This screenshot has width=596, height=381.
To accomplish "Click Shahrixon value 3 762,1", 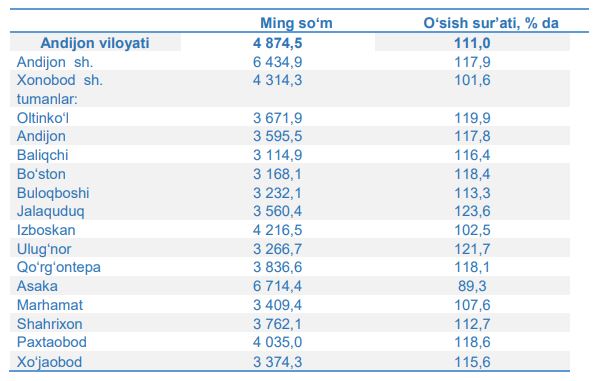I will pos(277,324).
